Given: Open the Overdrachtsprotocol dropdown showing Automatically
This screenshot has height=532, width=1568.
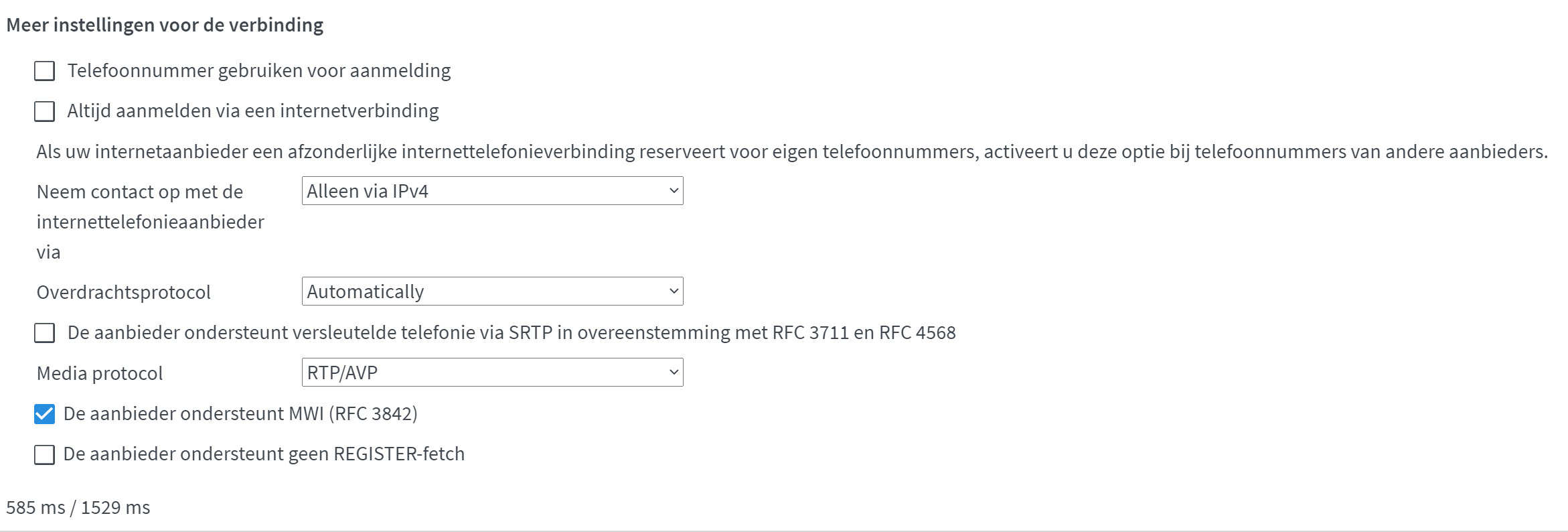Looking at the screenshot, I should point(491,291).
